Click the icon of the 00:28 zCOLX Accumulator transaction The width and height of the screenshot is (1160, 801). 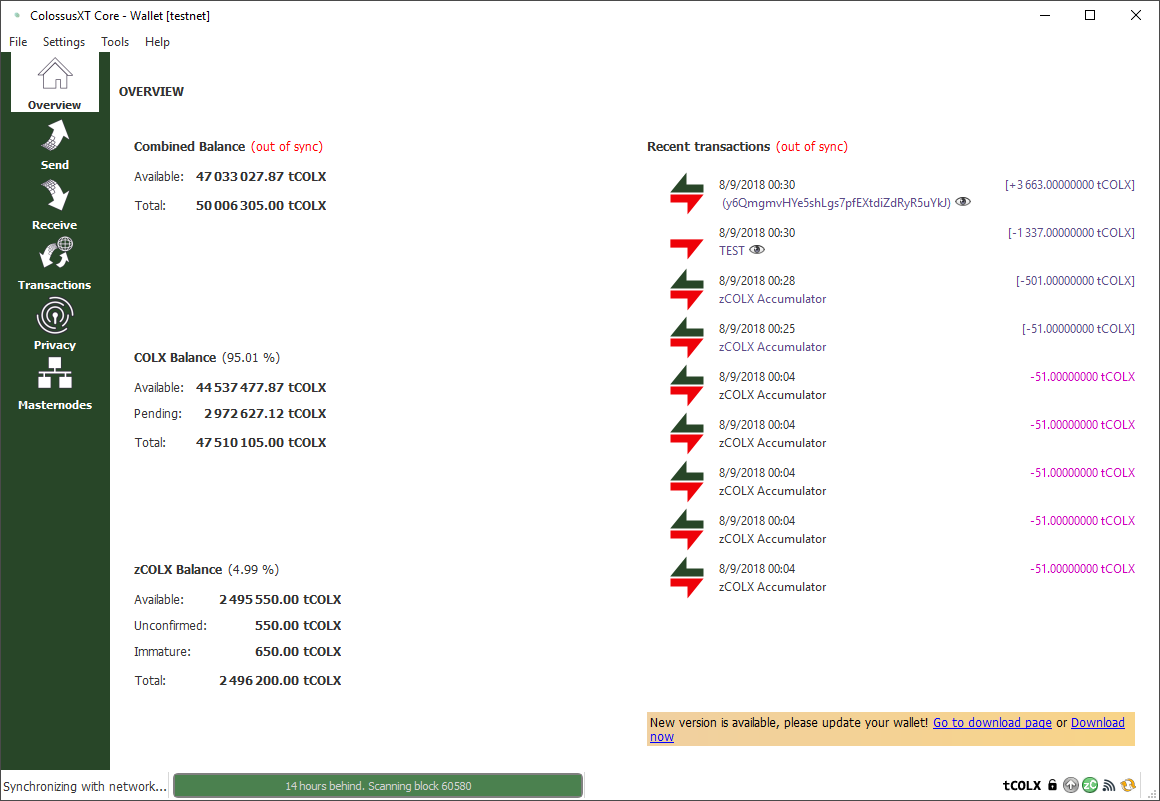[x=687, y=290]
